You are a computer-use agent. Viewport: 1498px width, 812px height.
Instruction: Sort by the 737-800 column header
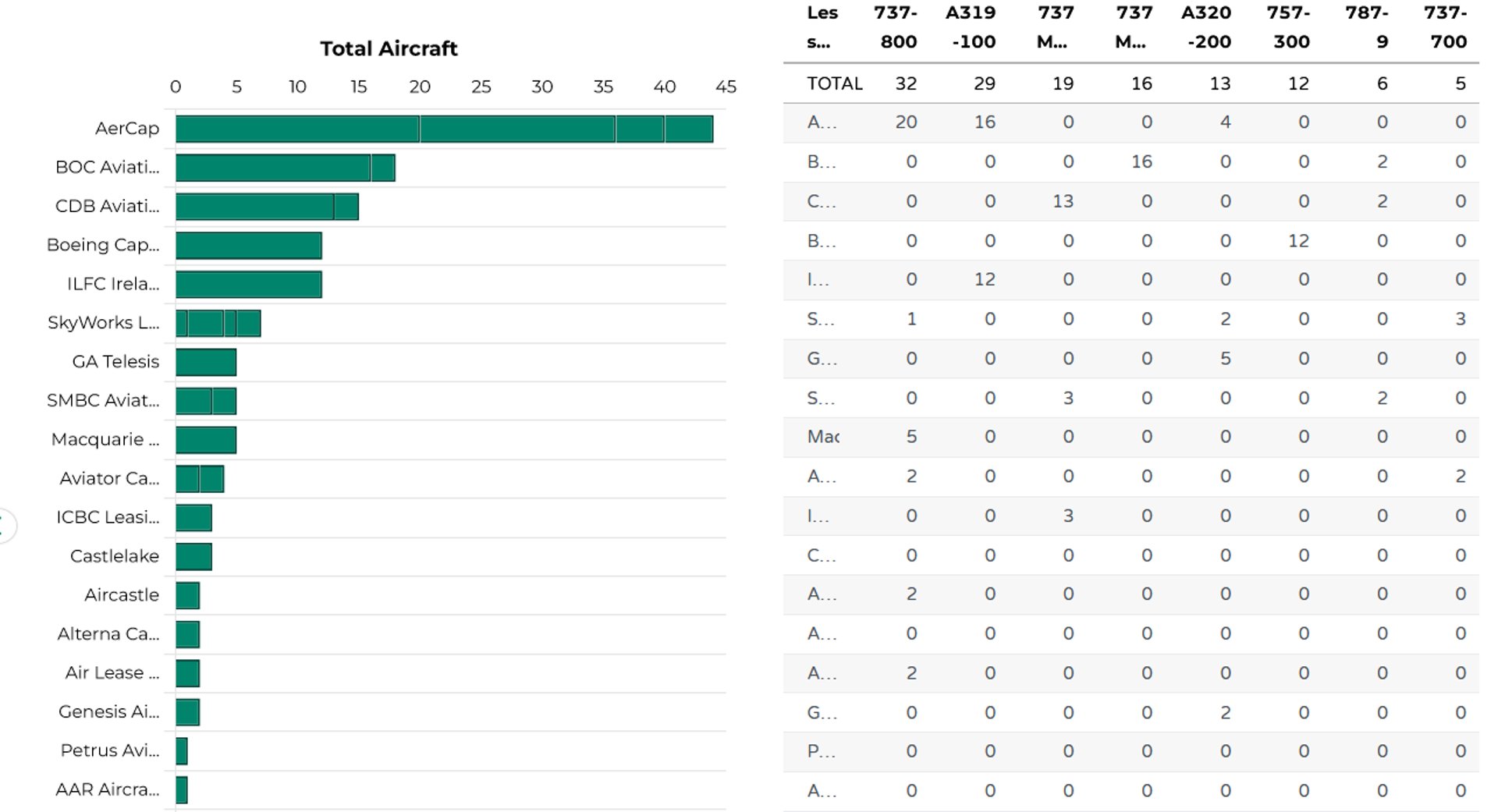pyautogui.click(x=896, y=27)
